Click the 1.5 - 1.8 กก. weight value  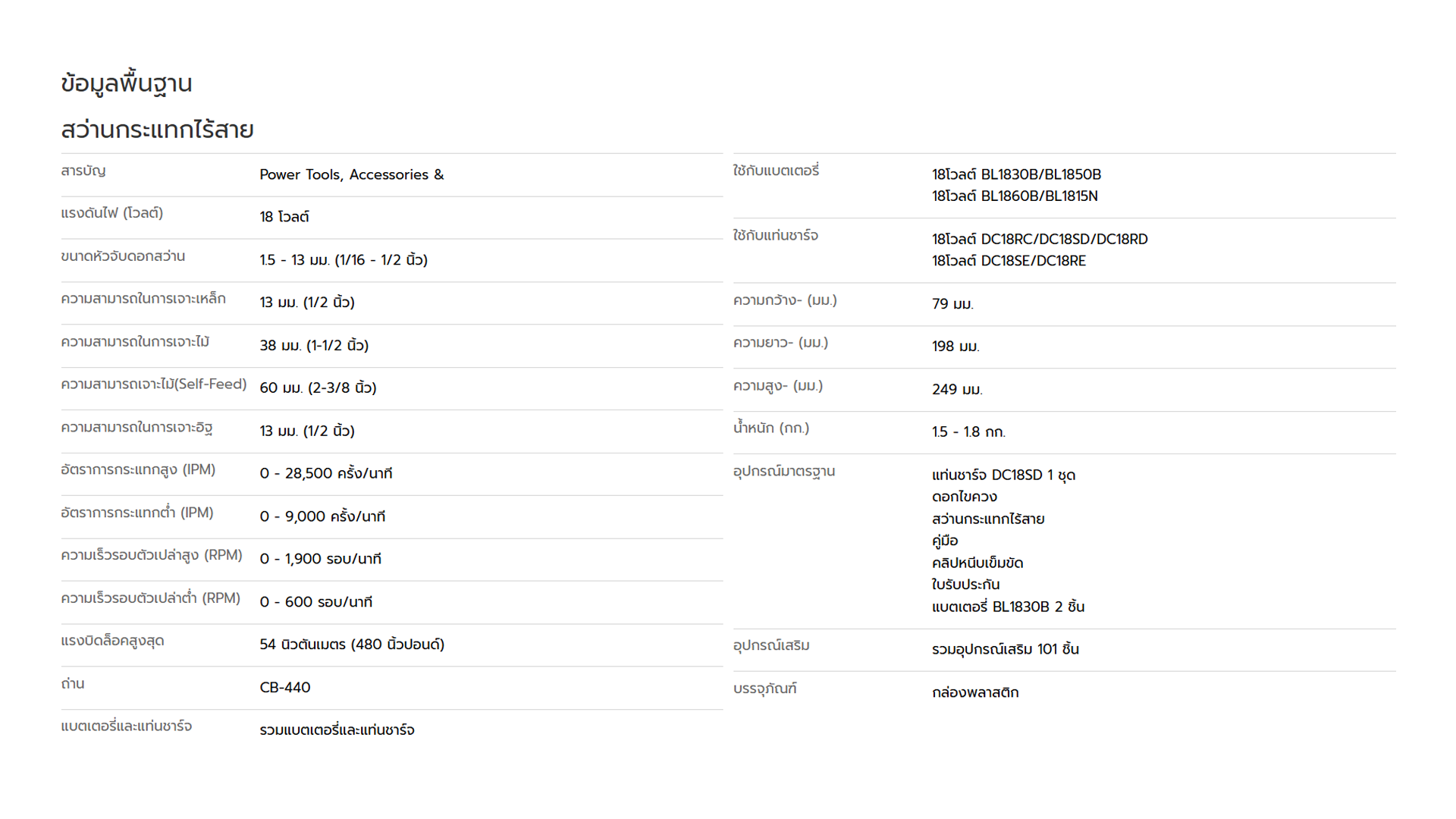click(968, 432)
